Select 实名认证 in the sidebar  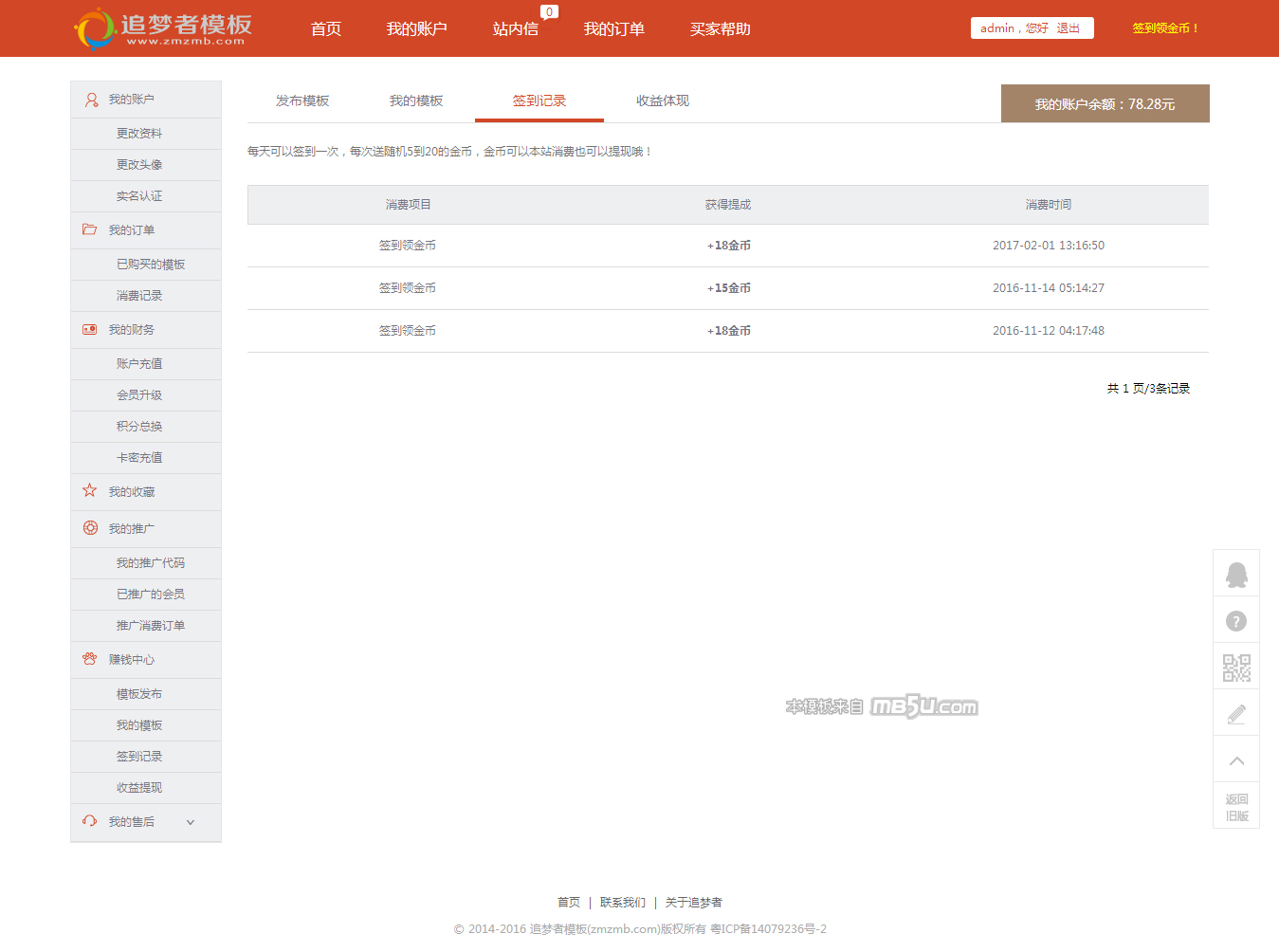139,196
